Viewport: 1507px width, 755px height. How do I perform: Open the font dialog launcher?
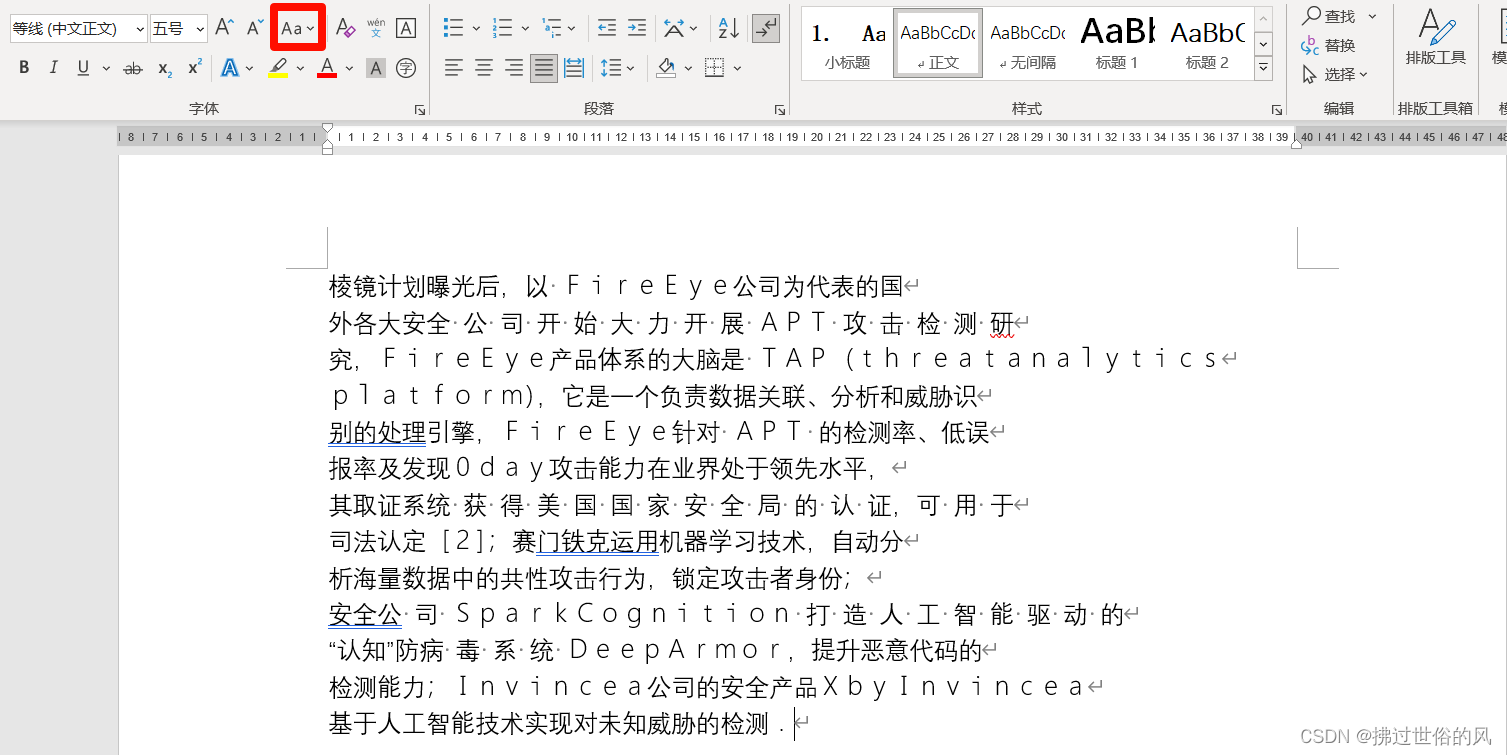coord(419,109)
